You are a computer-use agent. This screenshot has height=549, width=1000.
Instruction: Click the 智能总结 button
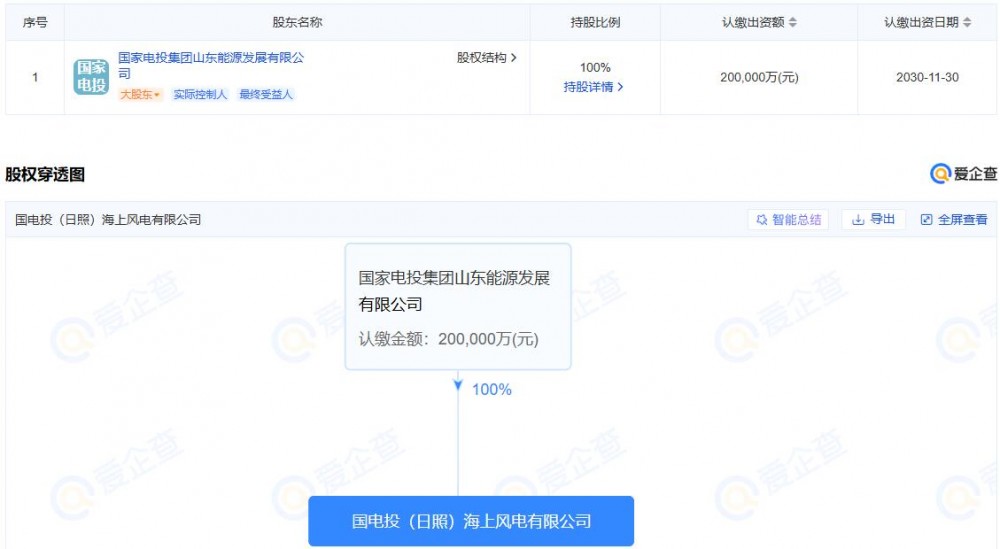788,219
